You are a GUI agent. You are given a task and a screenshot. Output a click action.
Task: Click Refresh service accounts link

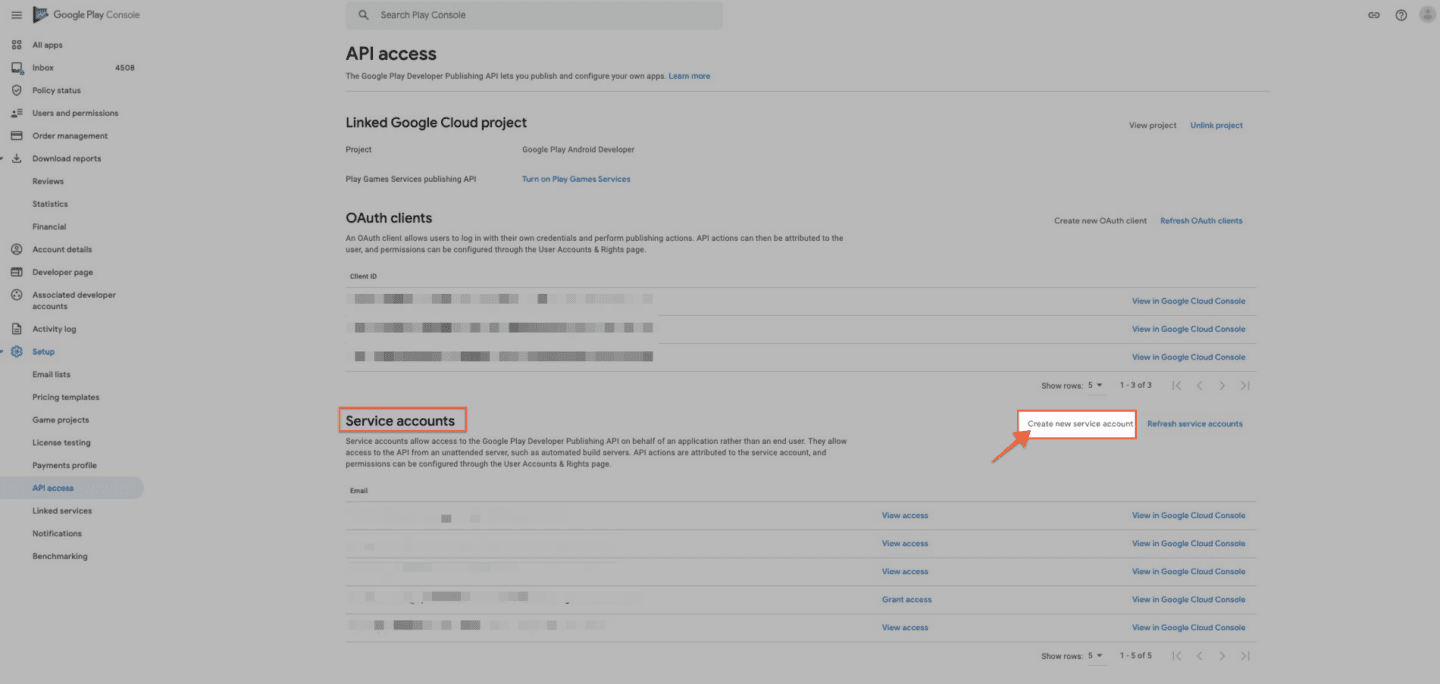coord(1194,424)
